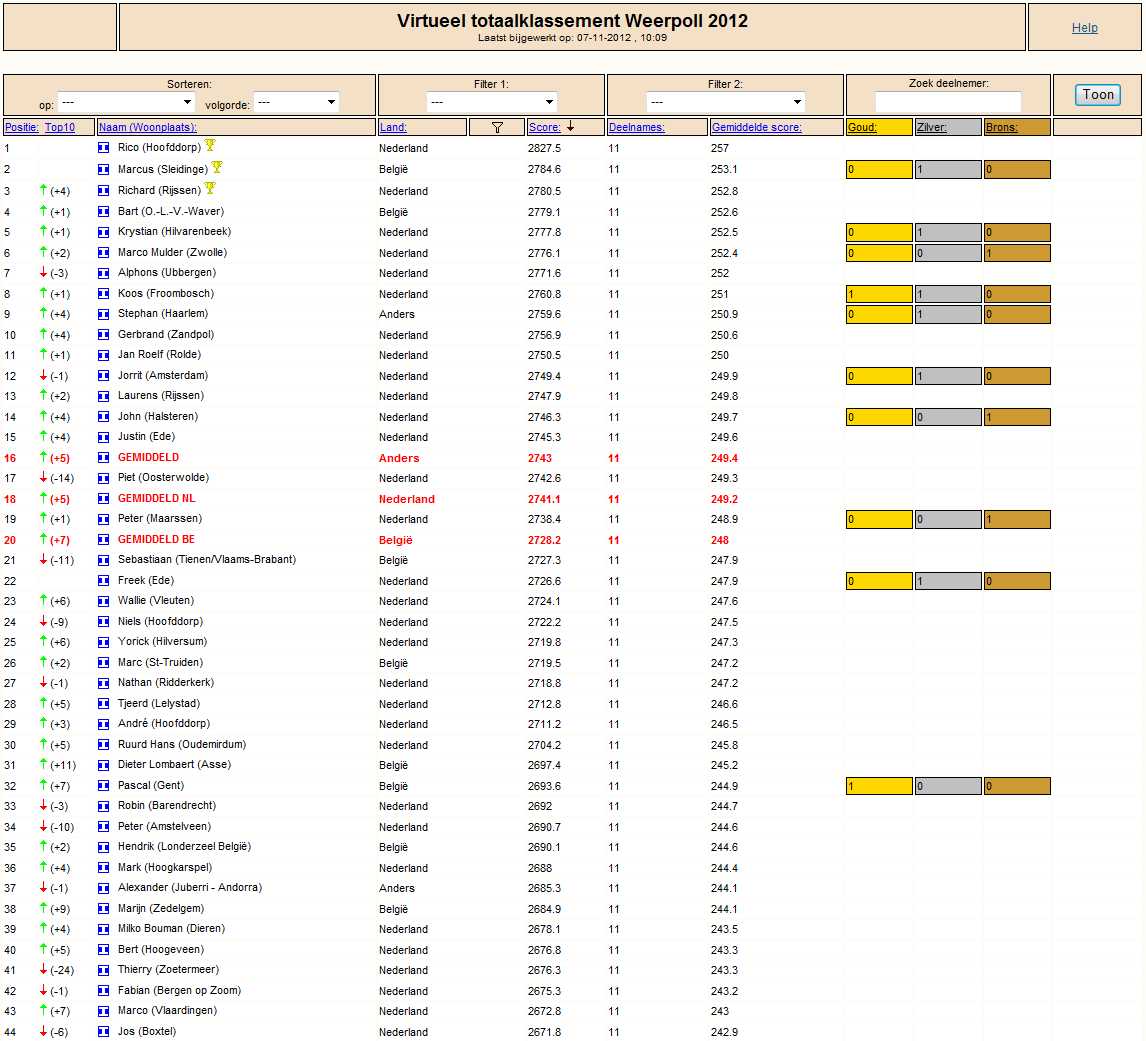This screenshot has height=1041, width=1146.
Task: Click the name Milko Bouman (Dieren)
Action: [x=171, y=928]
